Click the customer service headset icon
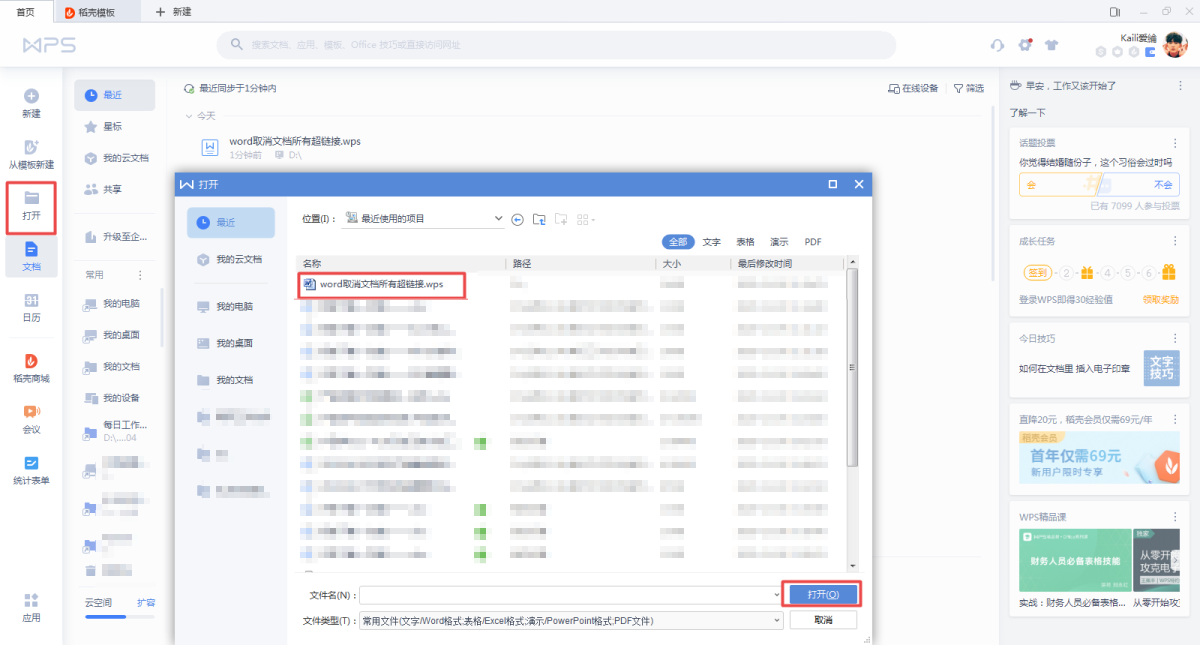The height and width of the screenshot is (645, 1200). 997,45
